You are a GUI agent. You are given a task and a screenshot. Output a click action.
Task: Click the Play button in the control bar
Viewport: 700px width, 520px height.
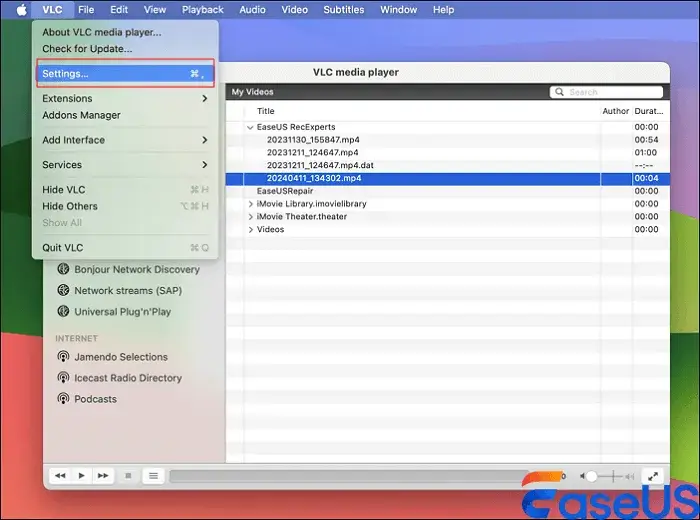[x=82, y=476]
